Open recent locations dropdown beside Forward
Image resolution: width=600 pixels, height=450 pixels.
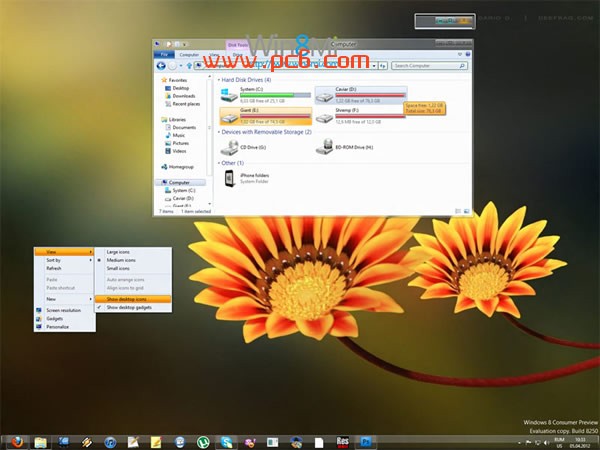181,66
